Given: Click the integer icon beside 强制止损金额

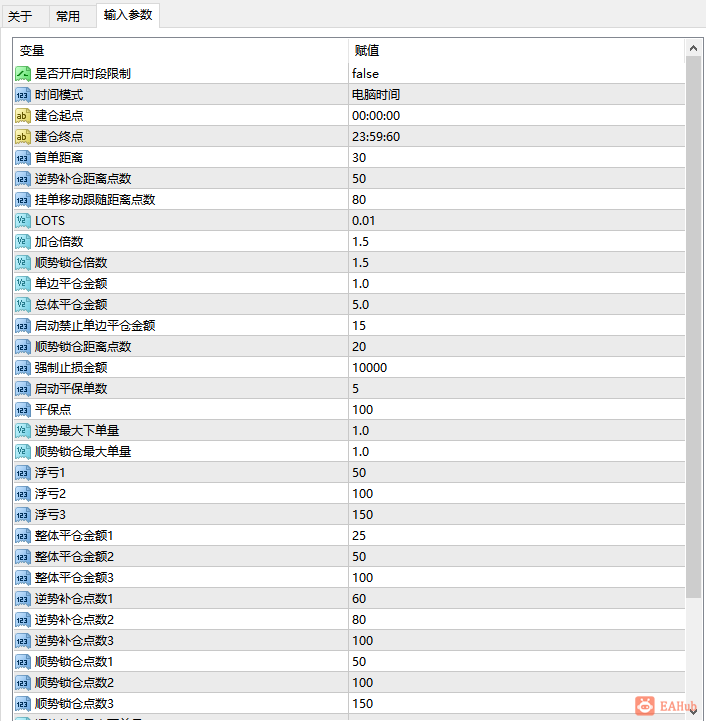Looking at the screenshot, I should [x=23, y=368].
